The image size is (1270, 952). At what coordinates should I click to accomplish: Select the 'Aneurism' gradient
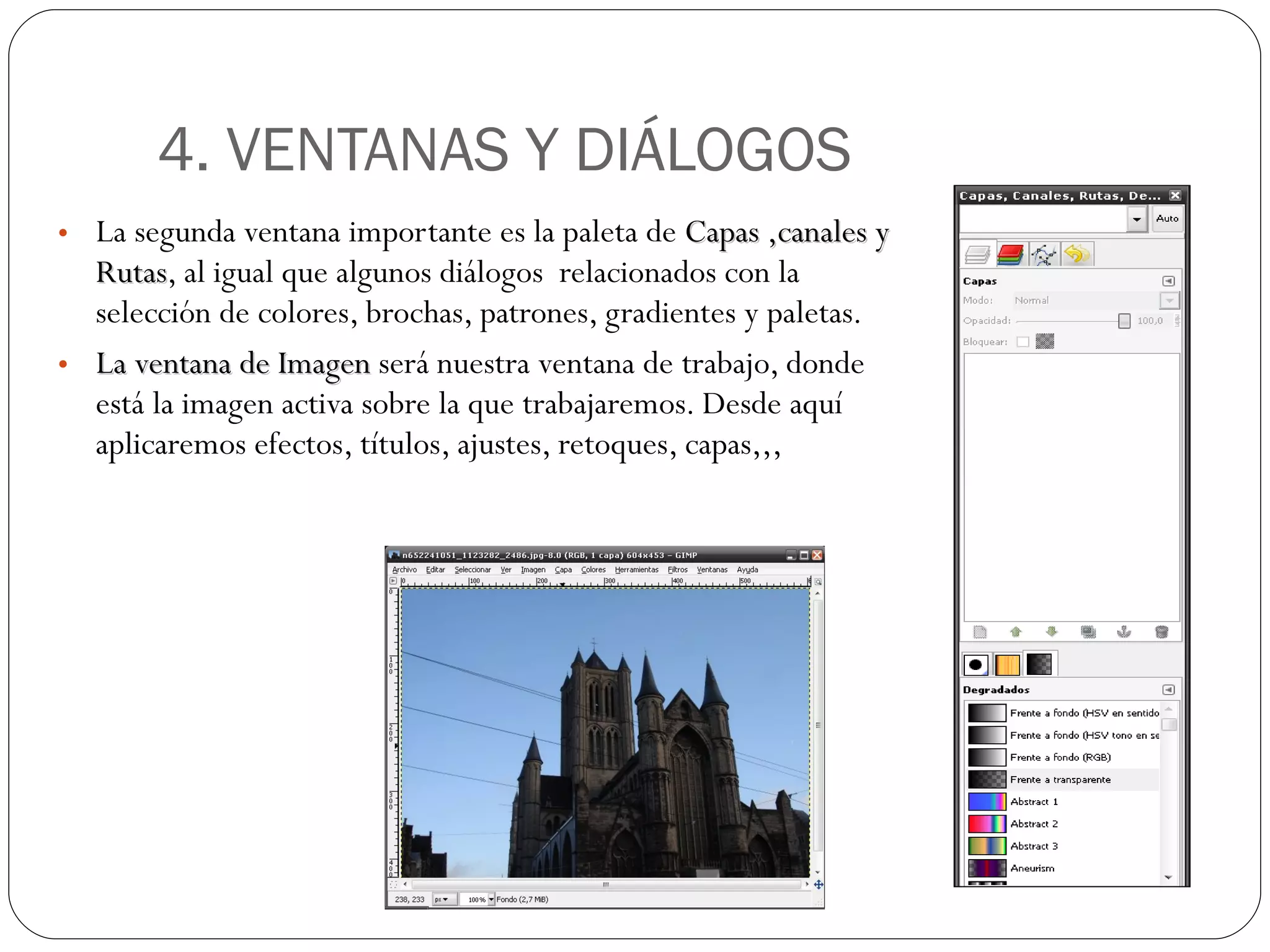pyautogui.click(x=1063, y=868)
